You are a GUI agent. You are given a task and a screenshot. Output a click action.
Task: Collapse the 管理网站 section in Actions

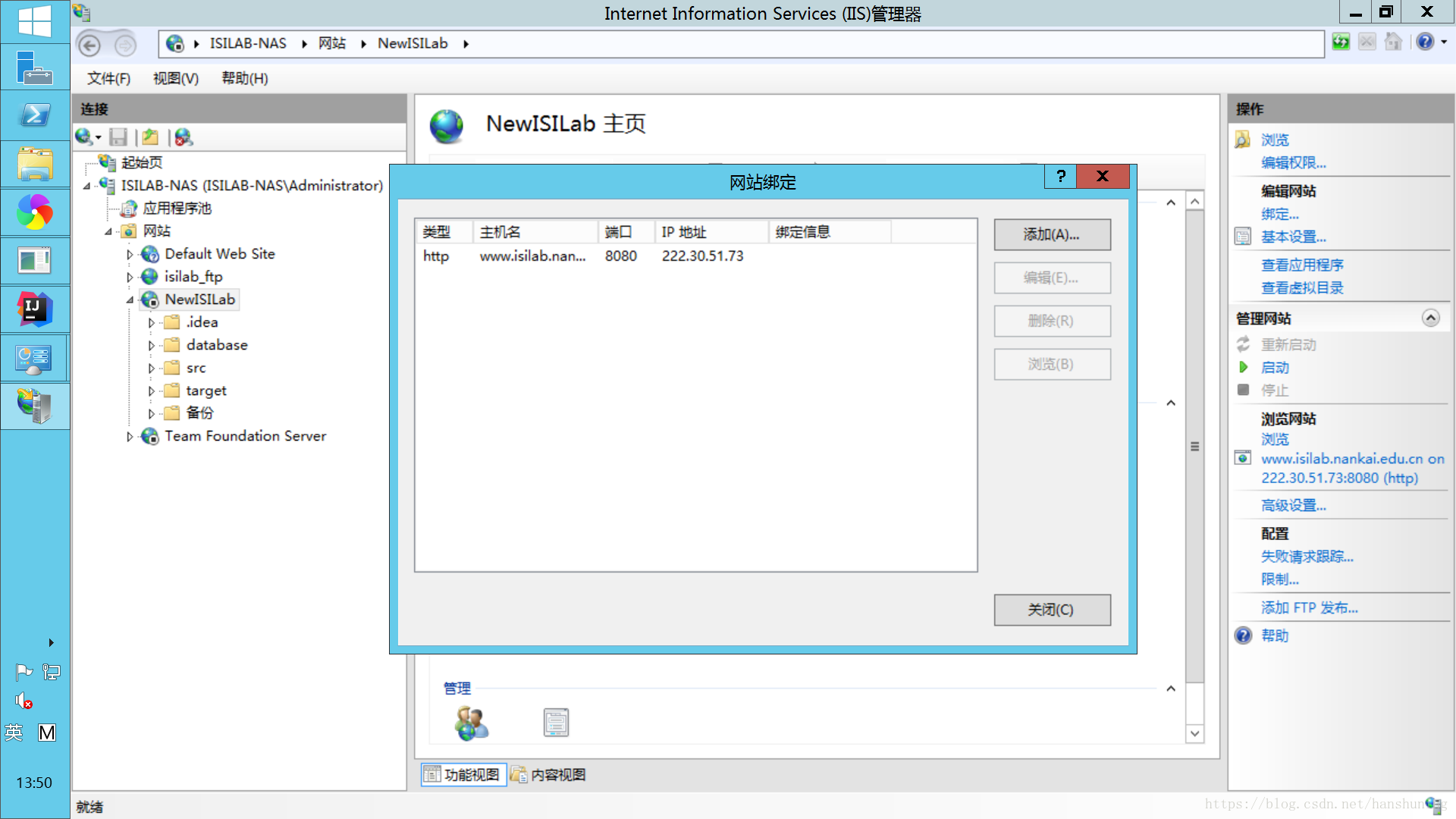1430,318
